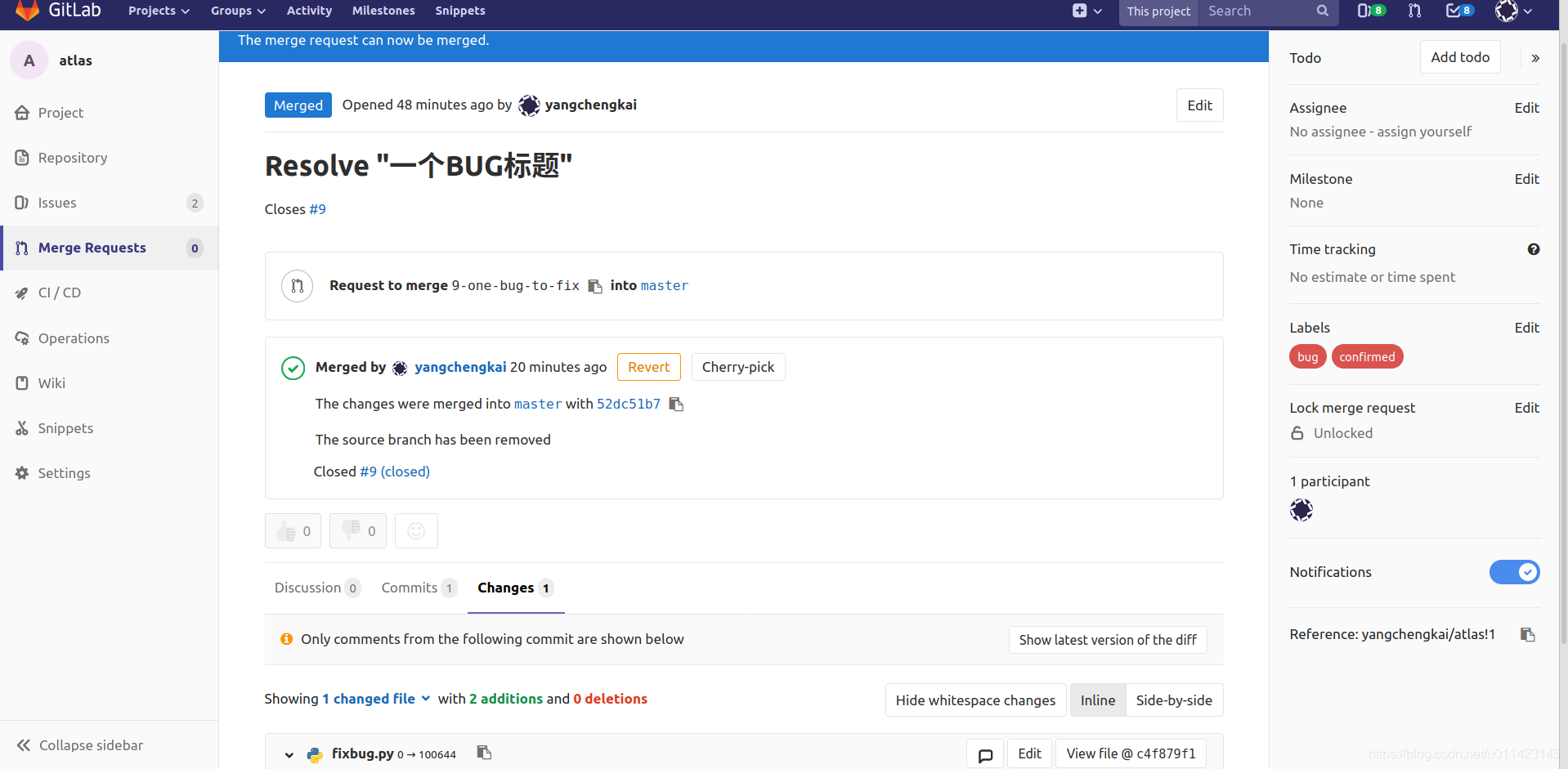
Task: Switch diff view to Side-by-side
Action: click(1174, 700)
